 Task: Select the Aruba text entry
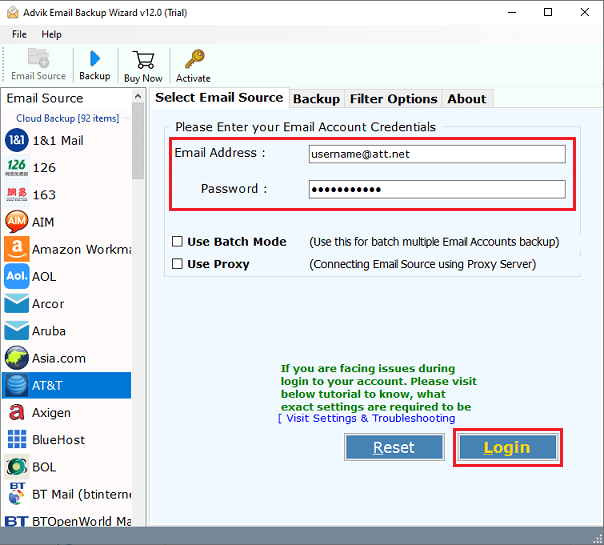click(x=49, y=331)
